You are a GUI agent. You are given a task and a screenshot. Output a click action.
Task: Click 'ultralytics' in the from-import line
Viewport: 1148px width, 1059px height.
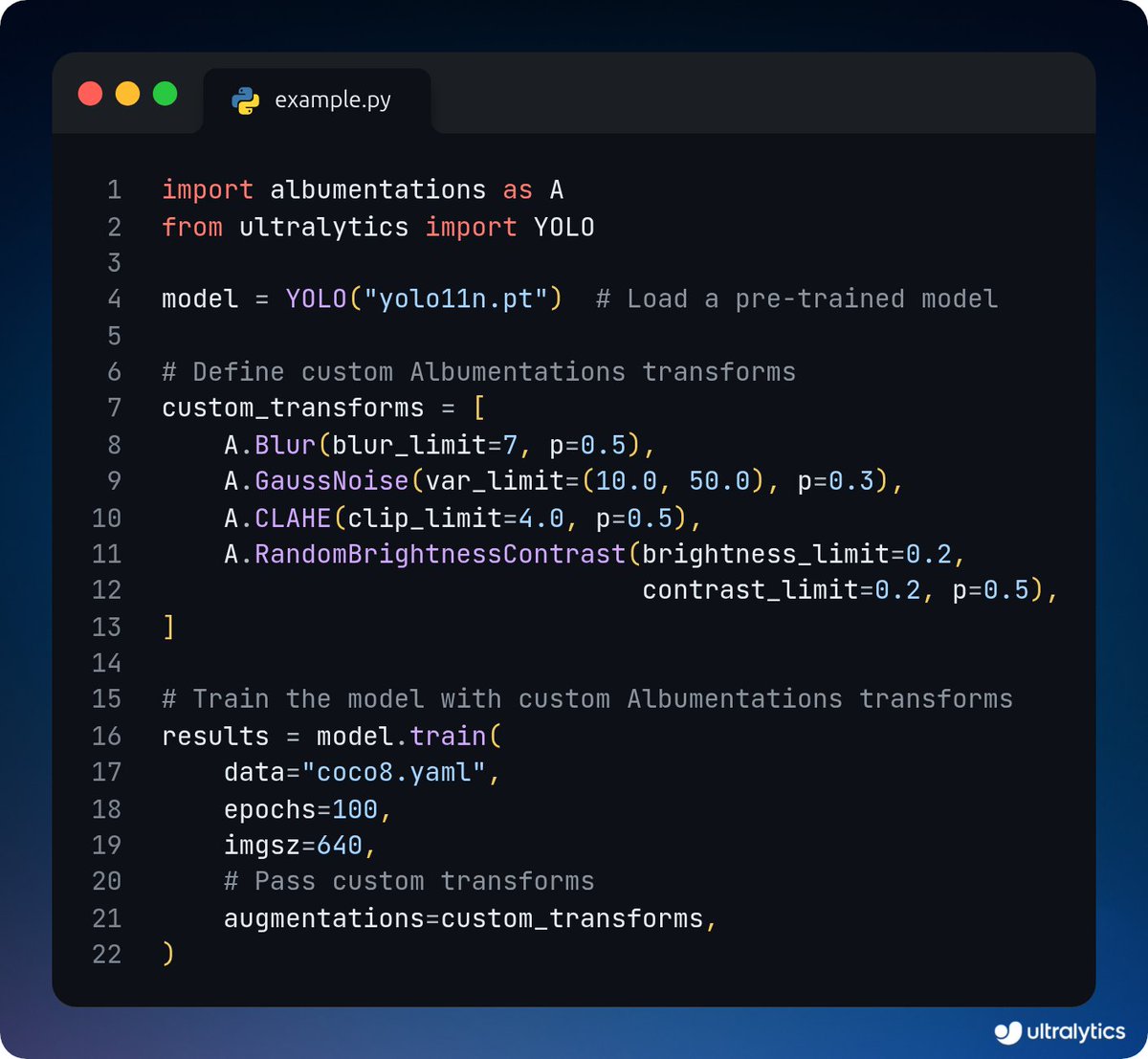click(x=323, y=227)
